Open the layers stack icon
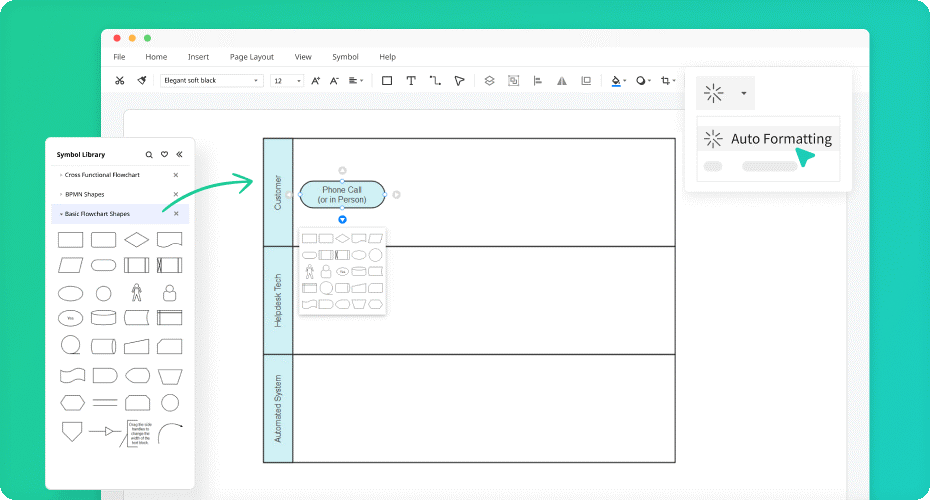Viewport: 930px width, 500px height. point(489,81)
